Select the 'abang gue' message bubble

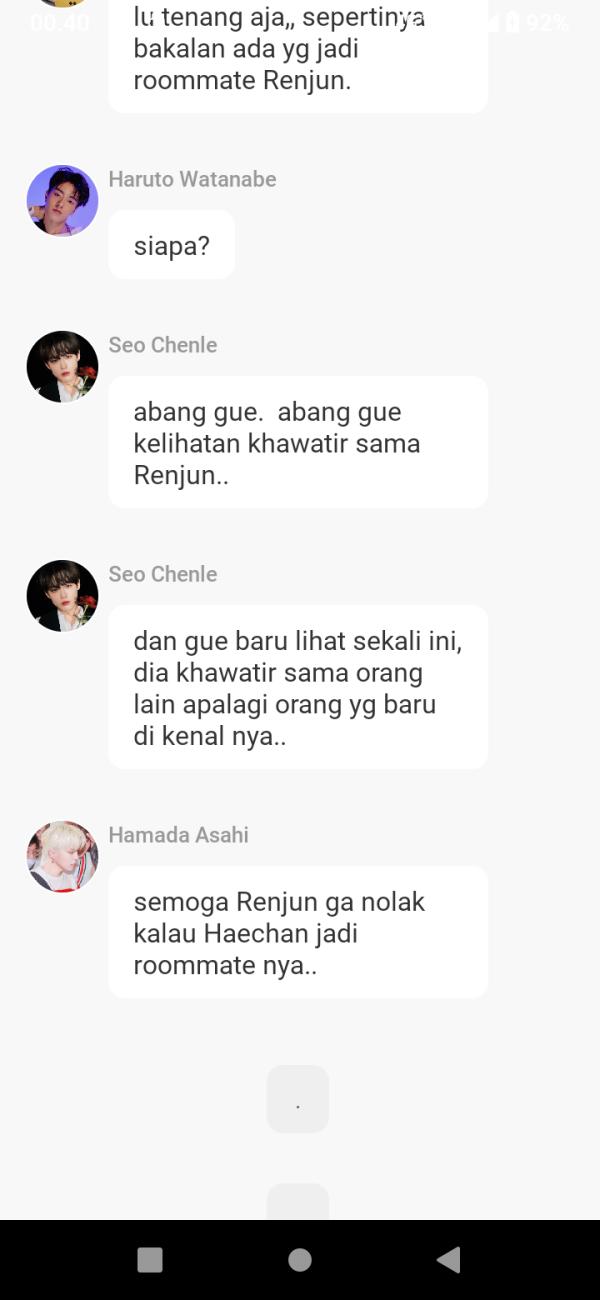coord(298,442)
